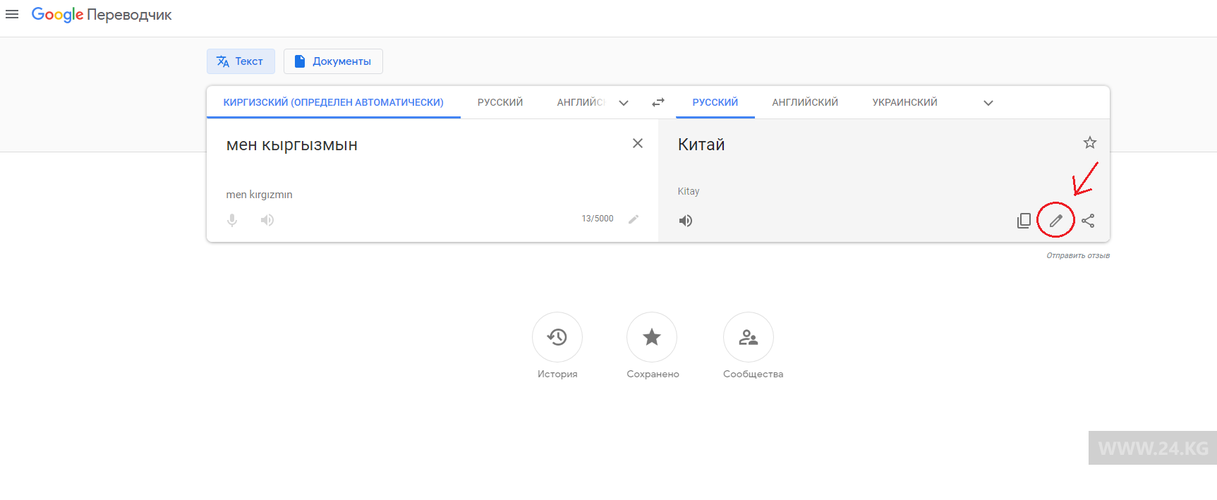Image resolution: width=1217 pixels, height=500 pixels.
Task: Choose Английский as target language
Action: tap(805, 103)
